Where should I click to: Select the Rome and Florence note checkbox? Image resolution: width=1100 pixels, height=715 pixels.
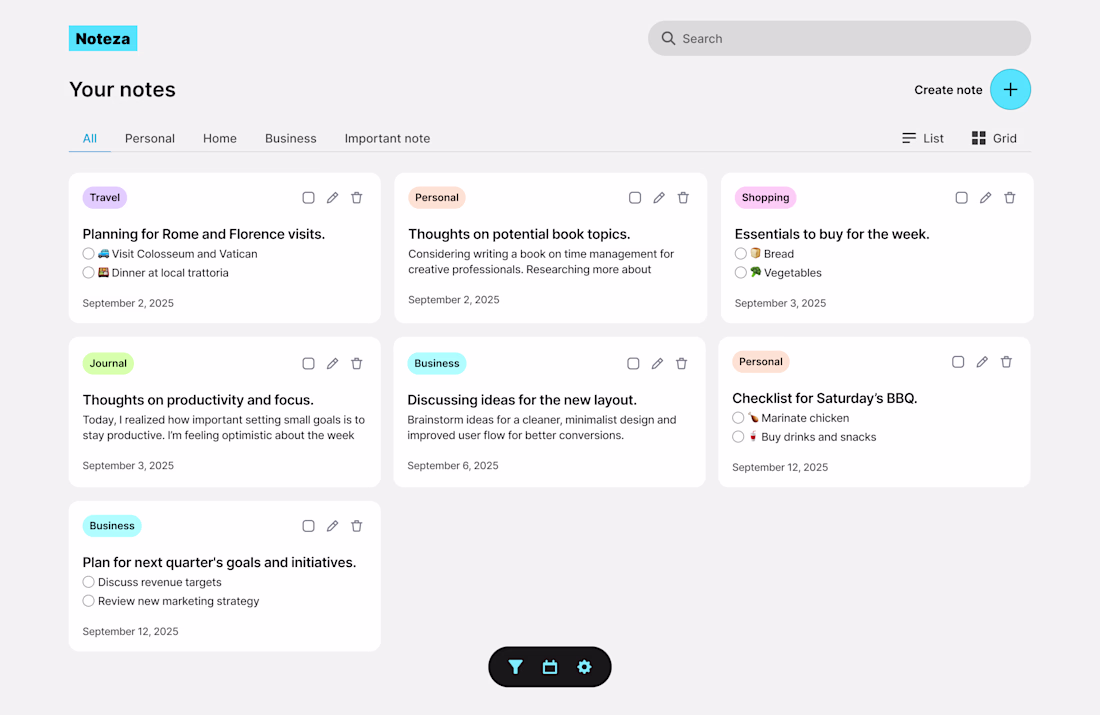coord(308,198)
